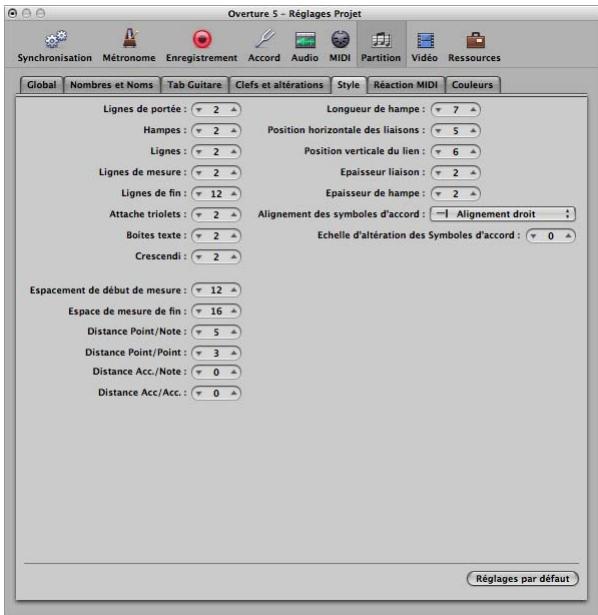The width and height of the screenshot is (598, 615).
Task: Increase Position horizontale des liaisons
Action: pyautogui.click(x=473, y=131)
